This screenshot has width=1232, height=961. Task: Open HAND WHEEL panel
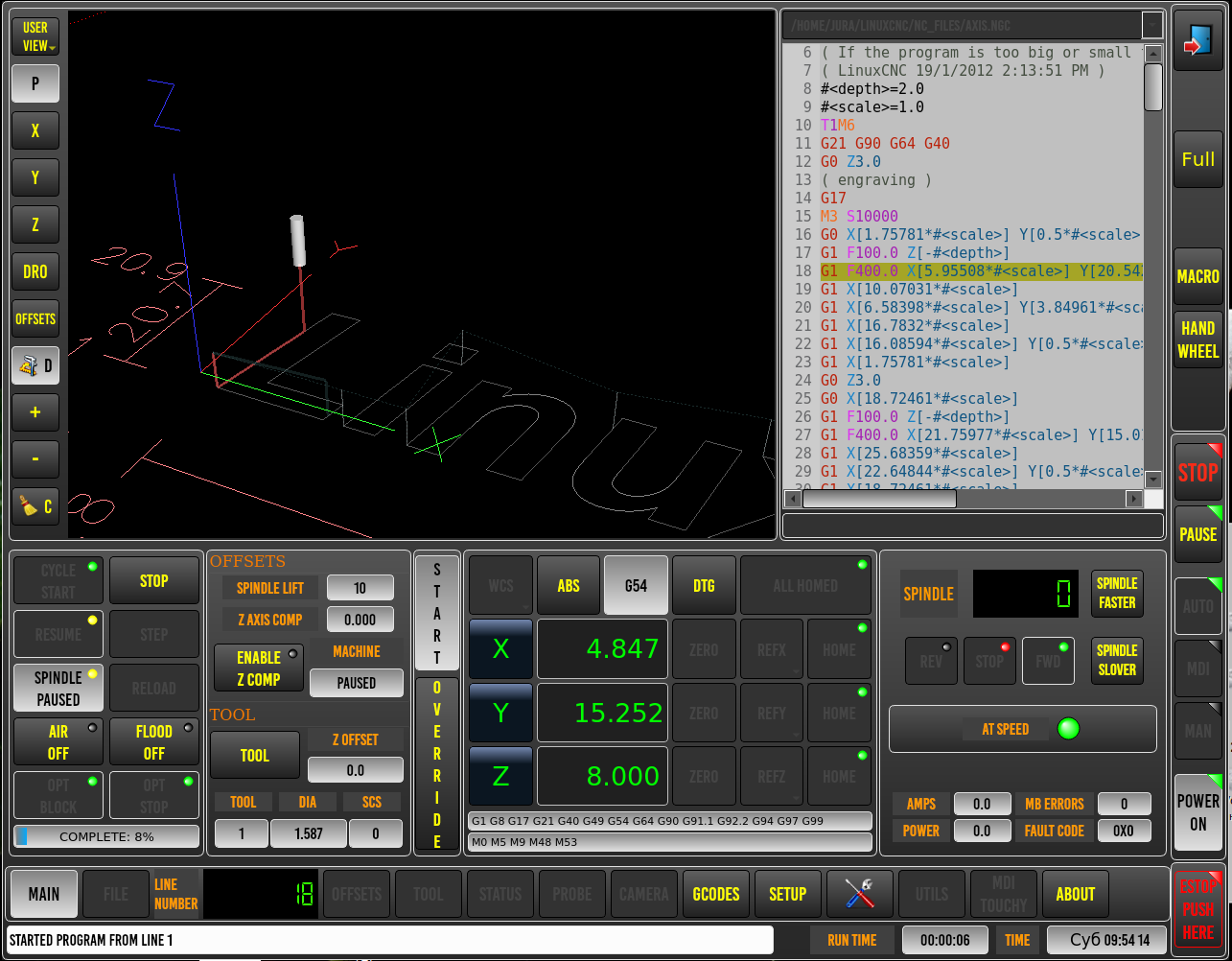point(1197,340)
